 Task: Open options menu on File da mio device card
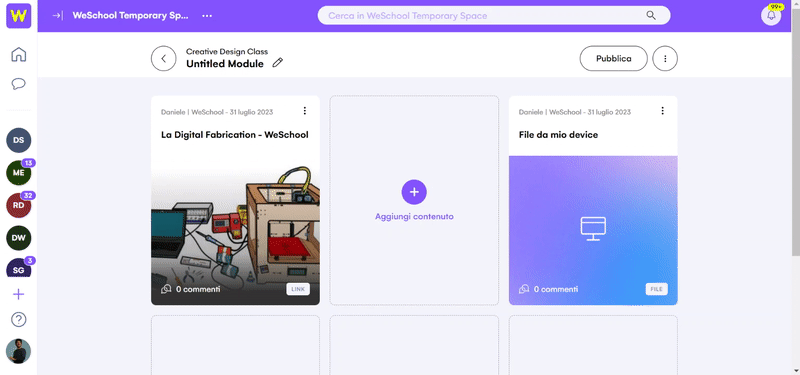coord(662,111)
